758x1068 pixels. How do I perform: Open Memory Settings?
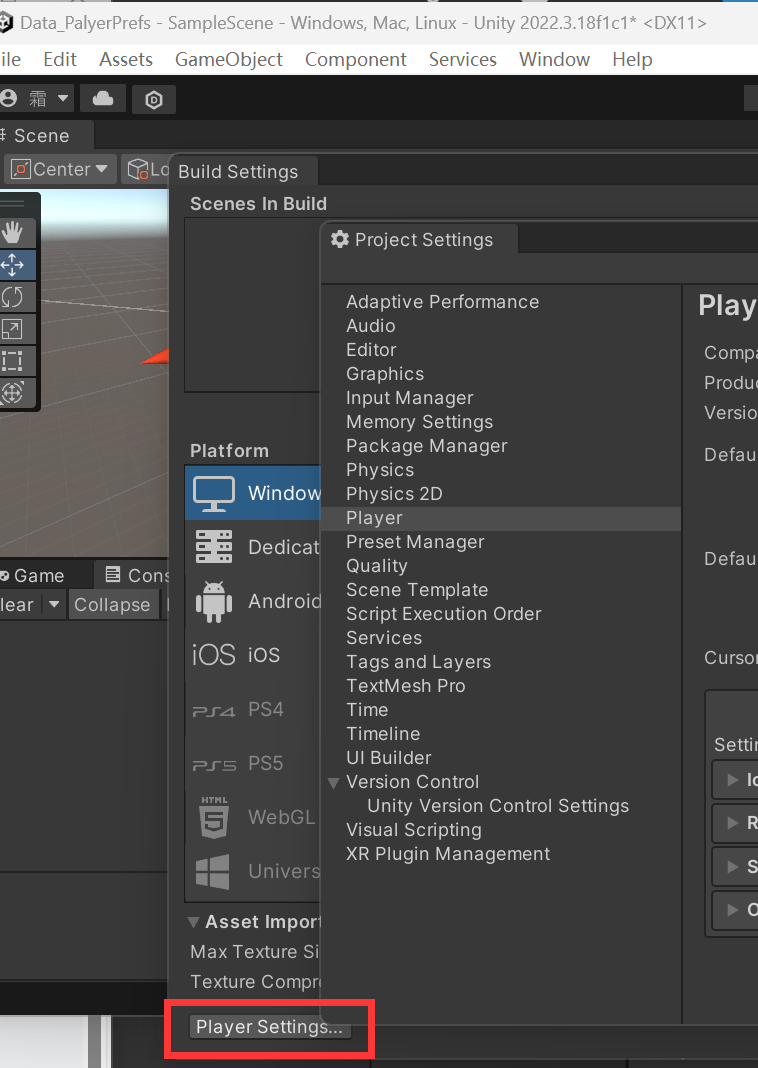pyautogui.click(x=420, y=422)
